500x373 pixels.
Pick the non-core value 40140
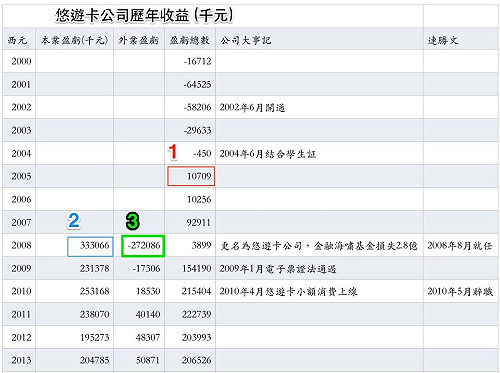pos(148,314)
